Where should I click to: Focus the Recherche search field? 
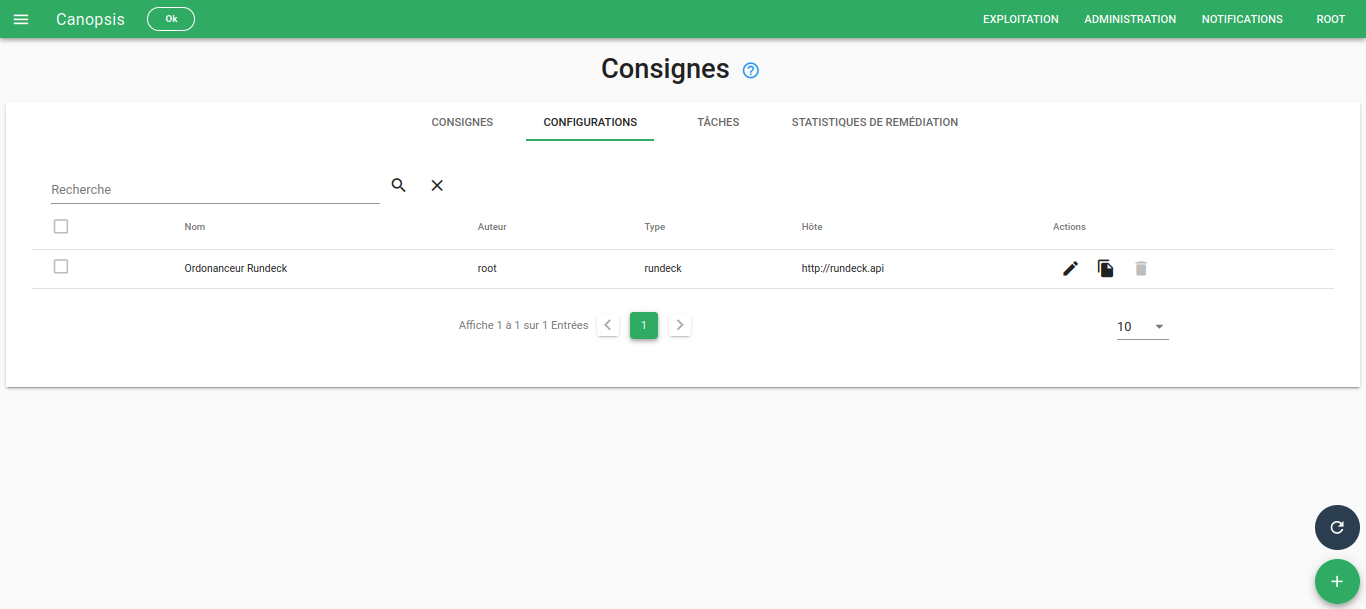pos(215,189)
